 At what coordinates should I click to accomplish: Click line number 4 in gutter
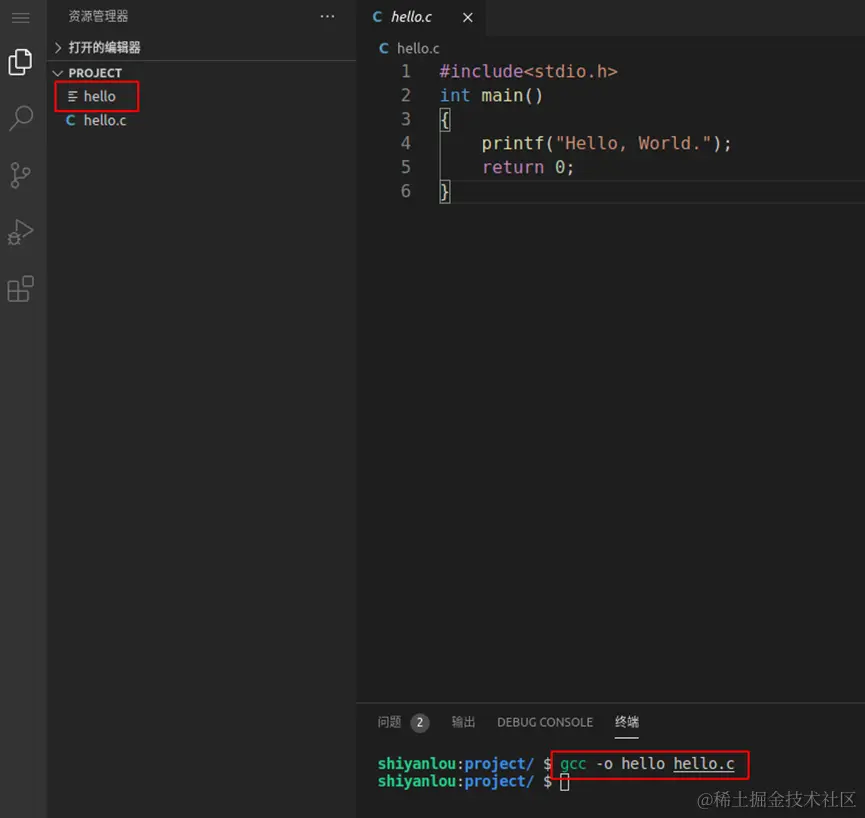[405, 143]
